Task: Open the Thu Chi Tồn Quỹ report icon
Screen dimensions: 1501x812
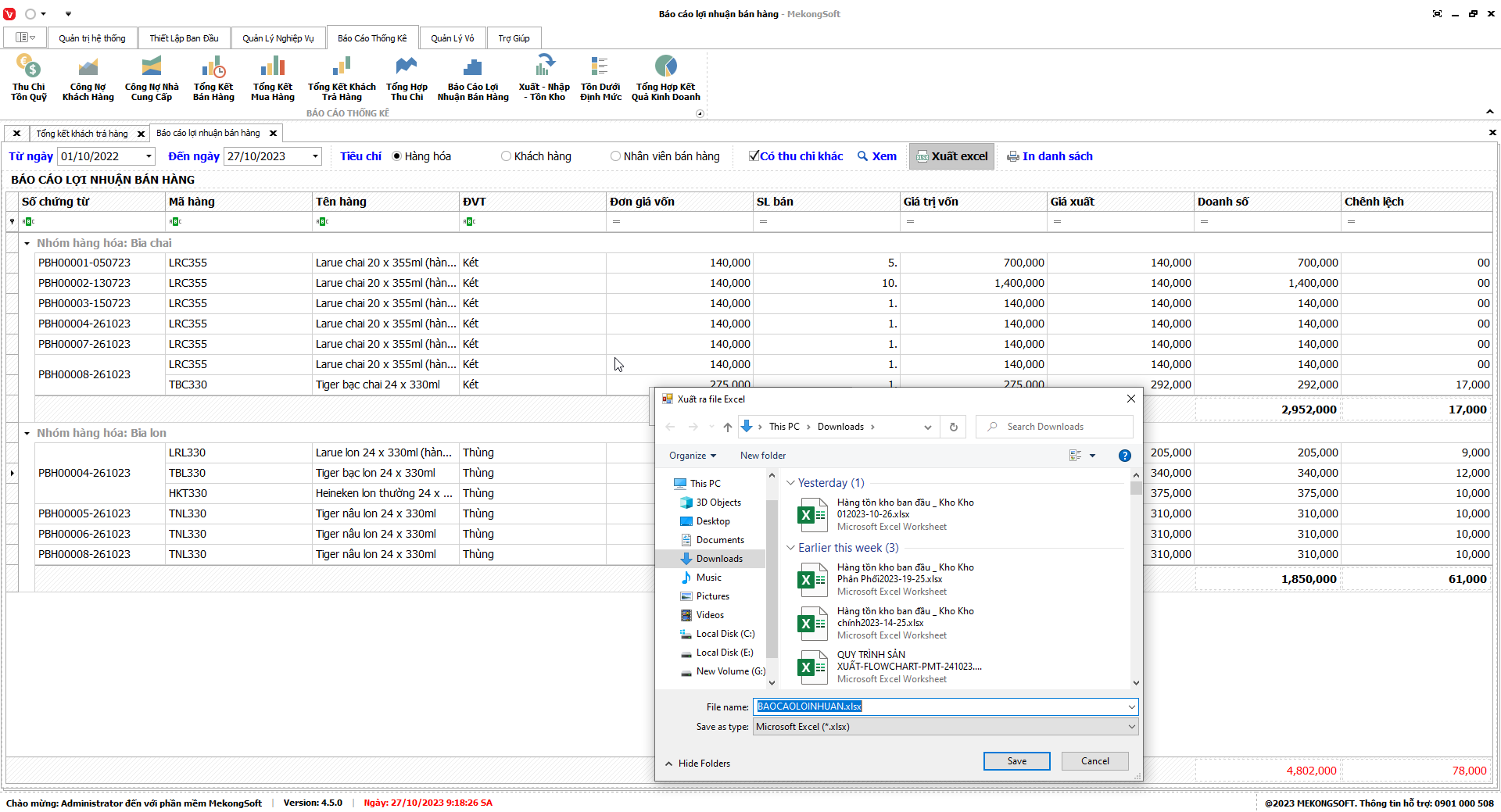Action: [x=29, y=67]
